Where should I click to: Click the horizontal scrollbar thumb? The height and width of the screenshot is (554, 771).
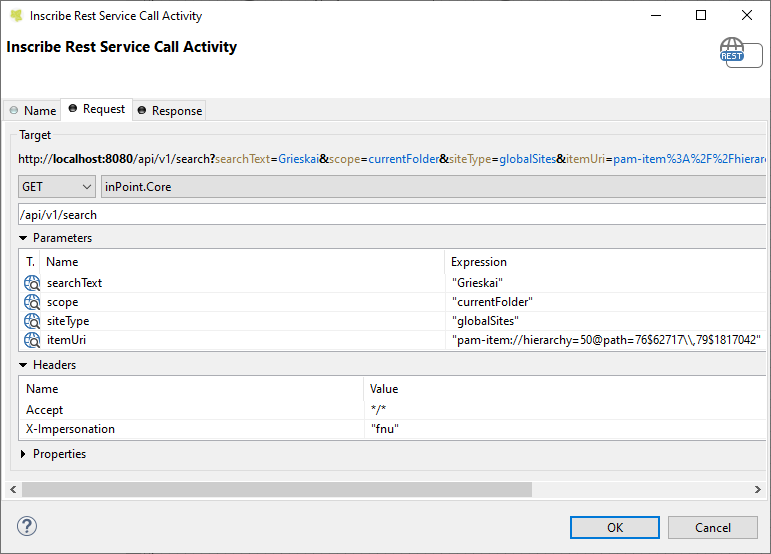[x=277, y=490]
